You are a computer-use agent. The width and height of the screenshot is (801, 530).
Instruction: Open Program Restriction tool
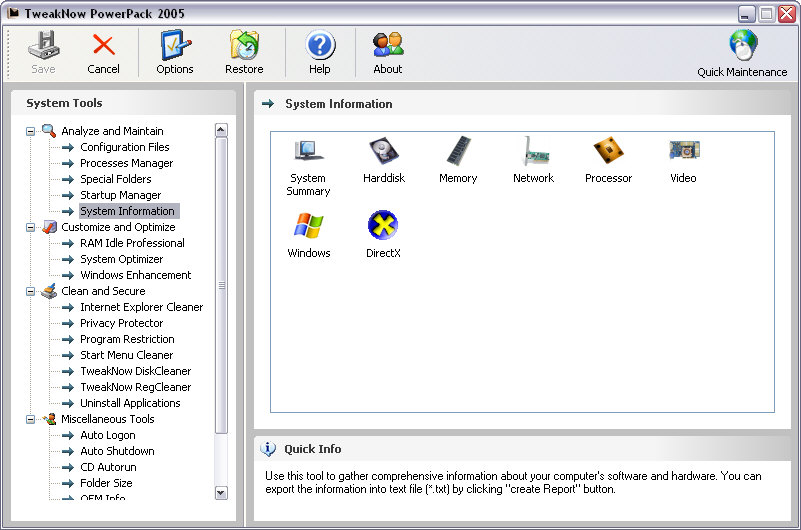click(x=127, y=339)
